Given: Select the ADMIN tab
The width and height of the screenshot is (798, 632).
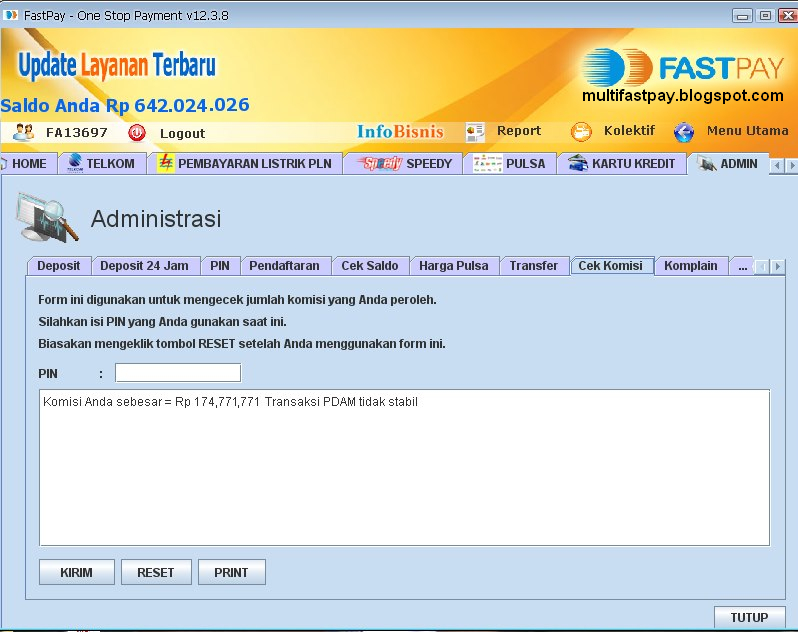Looking at the screenshot, I should coord(728,164).
